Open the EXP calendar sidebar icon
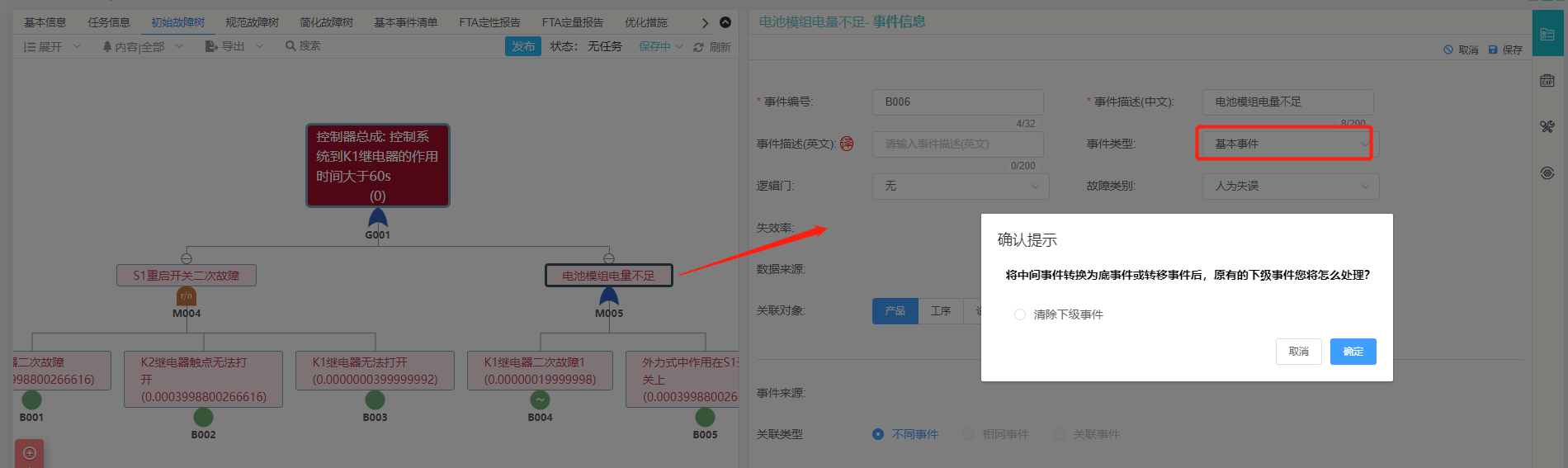This screenshot has width=1568, height=468. coord(1547,81)
